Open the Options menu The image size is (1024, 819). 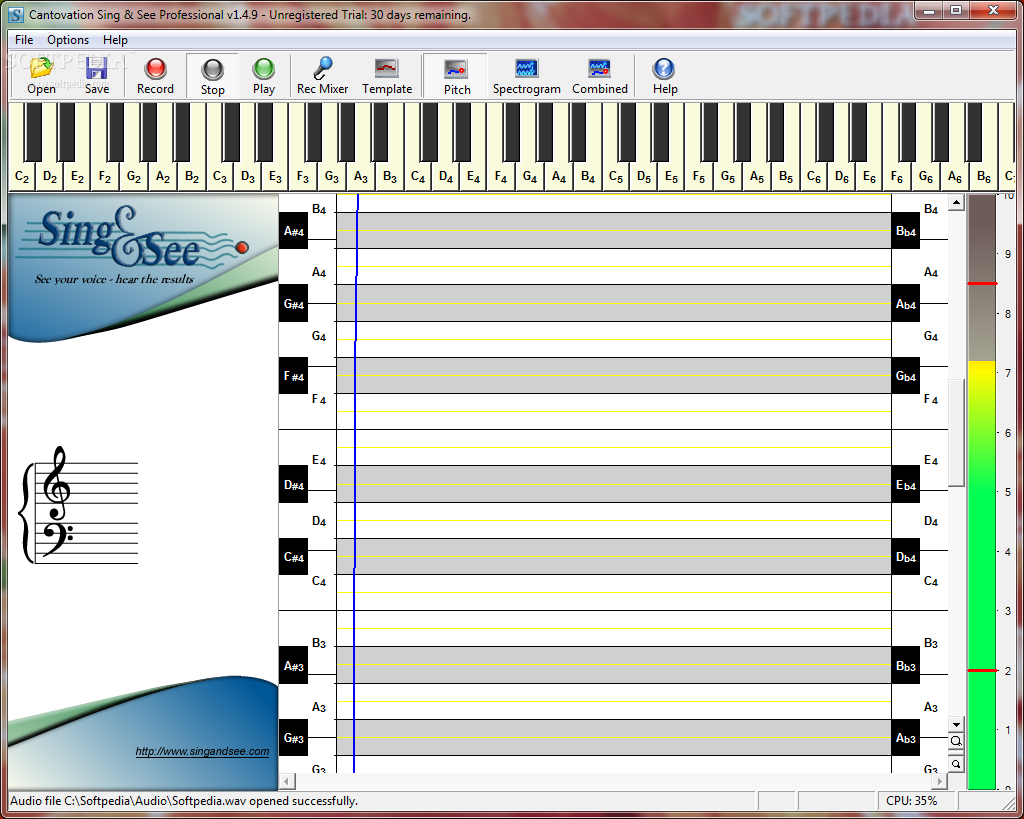click(x=68, y=40)
